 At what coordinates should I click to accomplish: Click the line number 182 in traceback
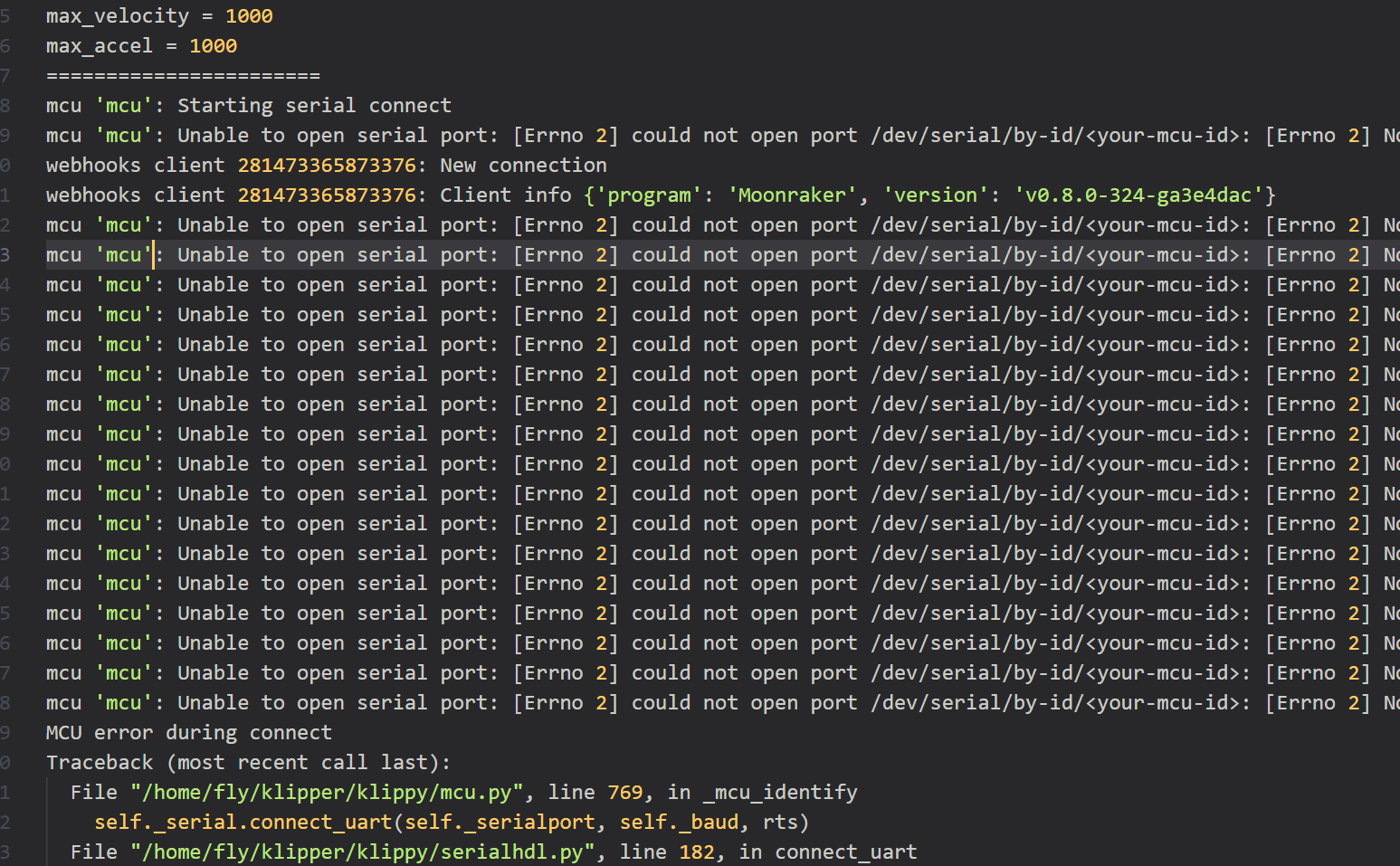click(696, 852)
